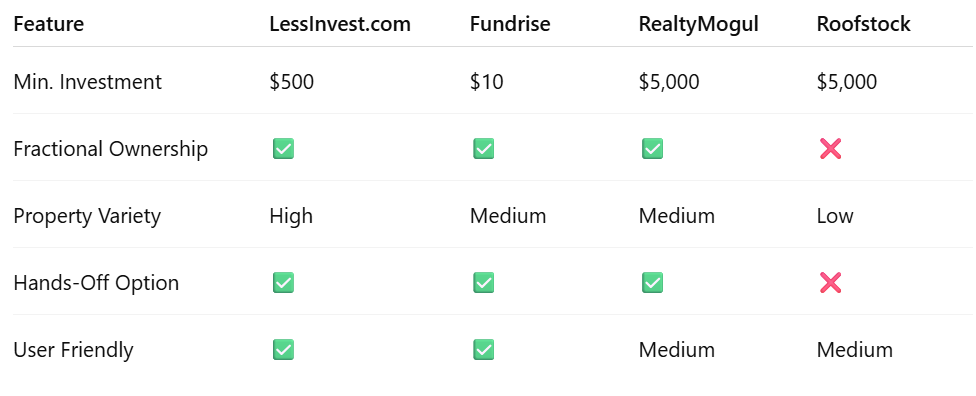This screenshot has width=976, height=396.
Task: Click Fundrise Hands-Off Option checkmark
Action: click(x=484, y=283)
